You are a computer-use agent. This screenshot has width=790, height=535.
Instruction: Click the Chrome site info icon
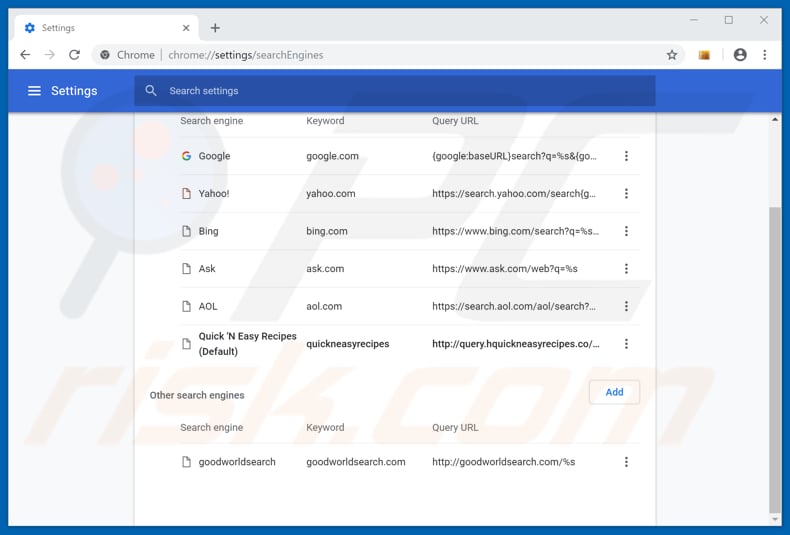pyautogui.click(x=105, y=55)
